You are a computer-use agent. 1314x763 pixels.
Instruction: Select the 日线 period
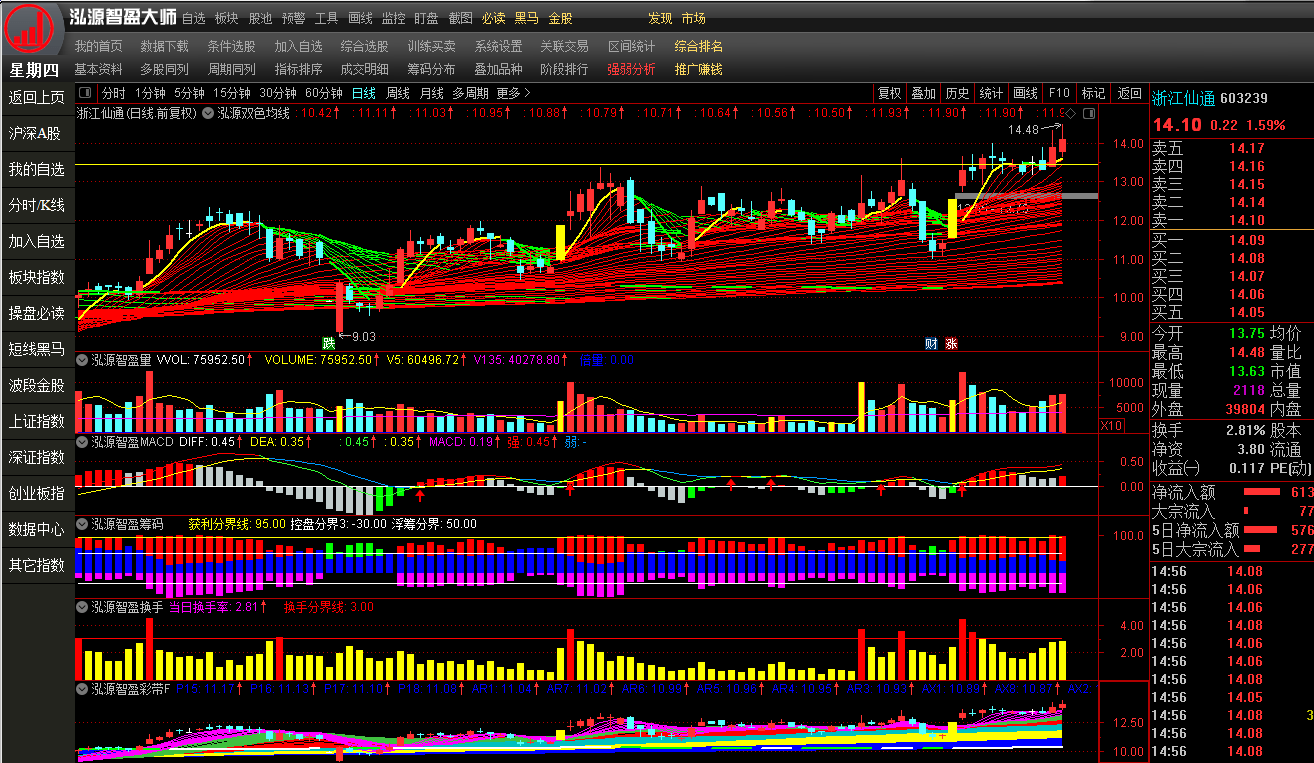pos(364,93)
